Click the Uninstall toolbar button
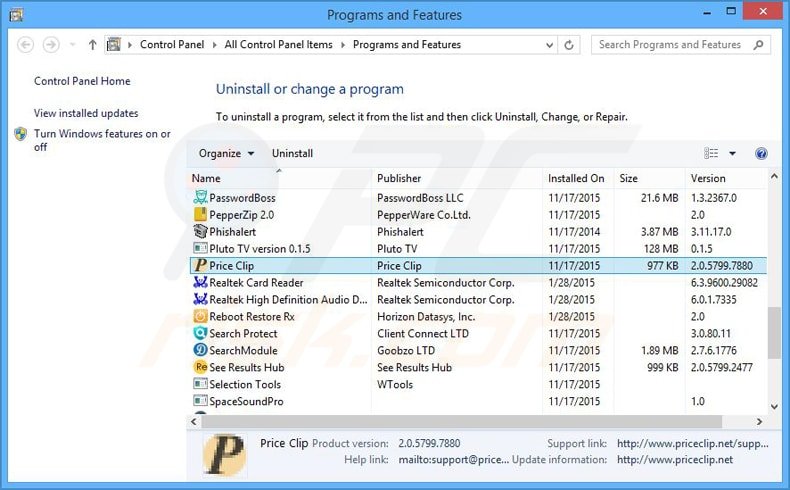Viewport: 790px width, 490px height. (292, 154)
